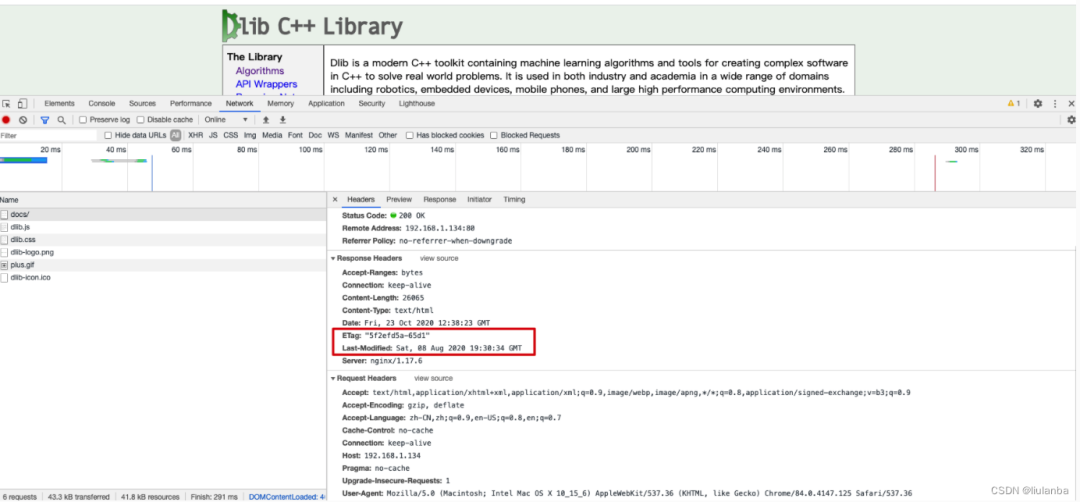
Task: Filter requests by Doc
Action: click(315, 136)
